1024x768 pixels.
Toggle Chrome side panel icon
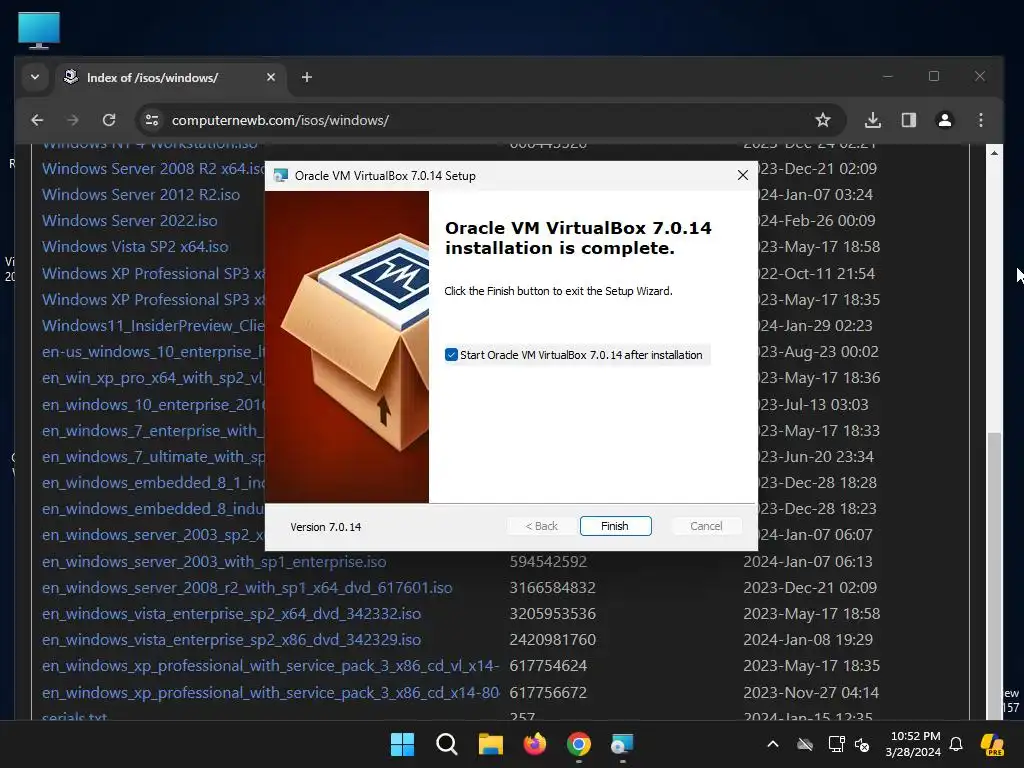908,120
